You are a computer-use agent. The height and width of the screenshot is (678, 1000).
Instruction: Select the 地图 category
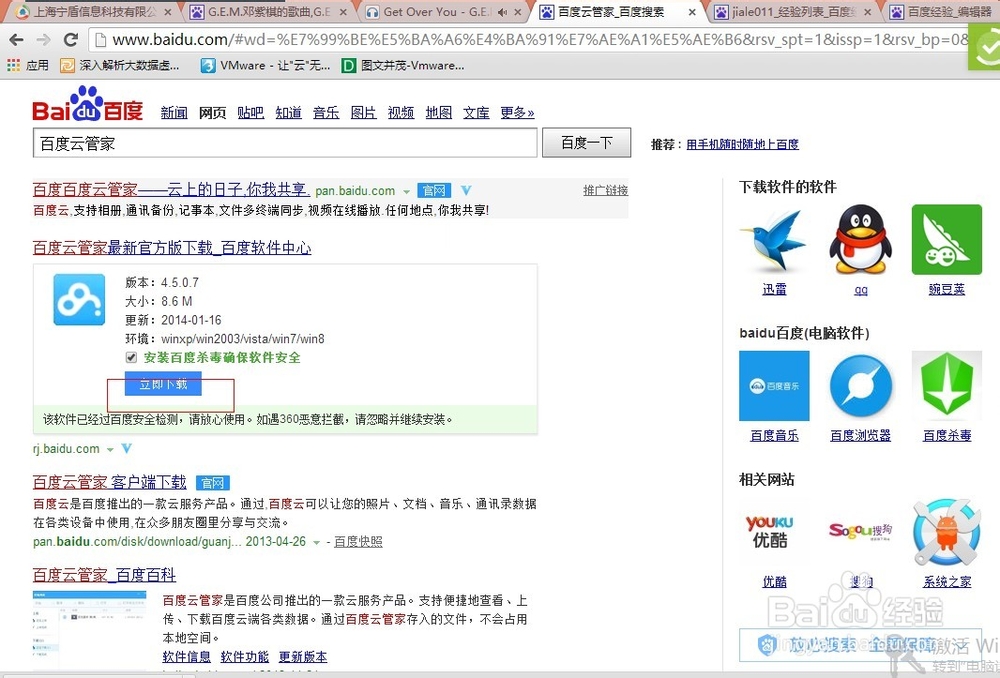click(439, 113)
